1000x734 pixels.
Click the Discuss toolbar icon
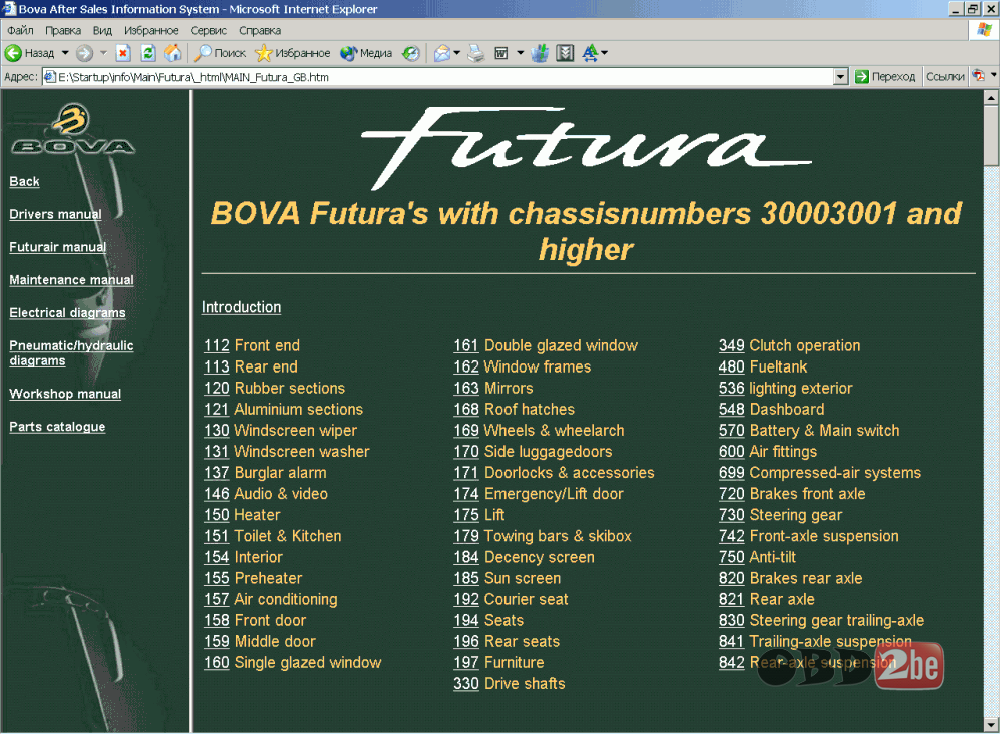[x=540, y=53]
